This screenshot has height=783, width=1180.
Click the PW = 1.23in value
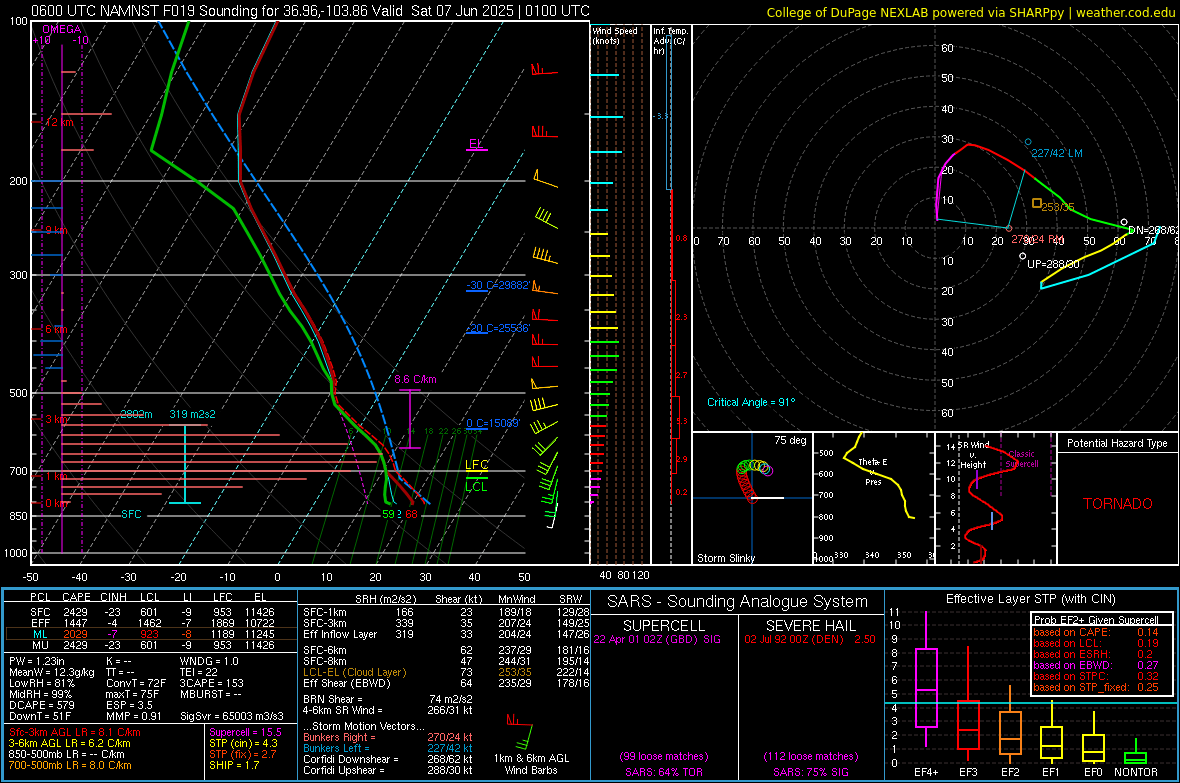pyautogui.click(x=38, y=661)
